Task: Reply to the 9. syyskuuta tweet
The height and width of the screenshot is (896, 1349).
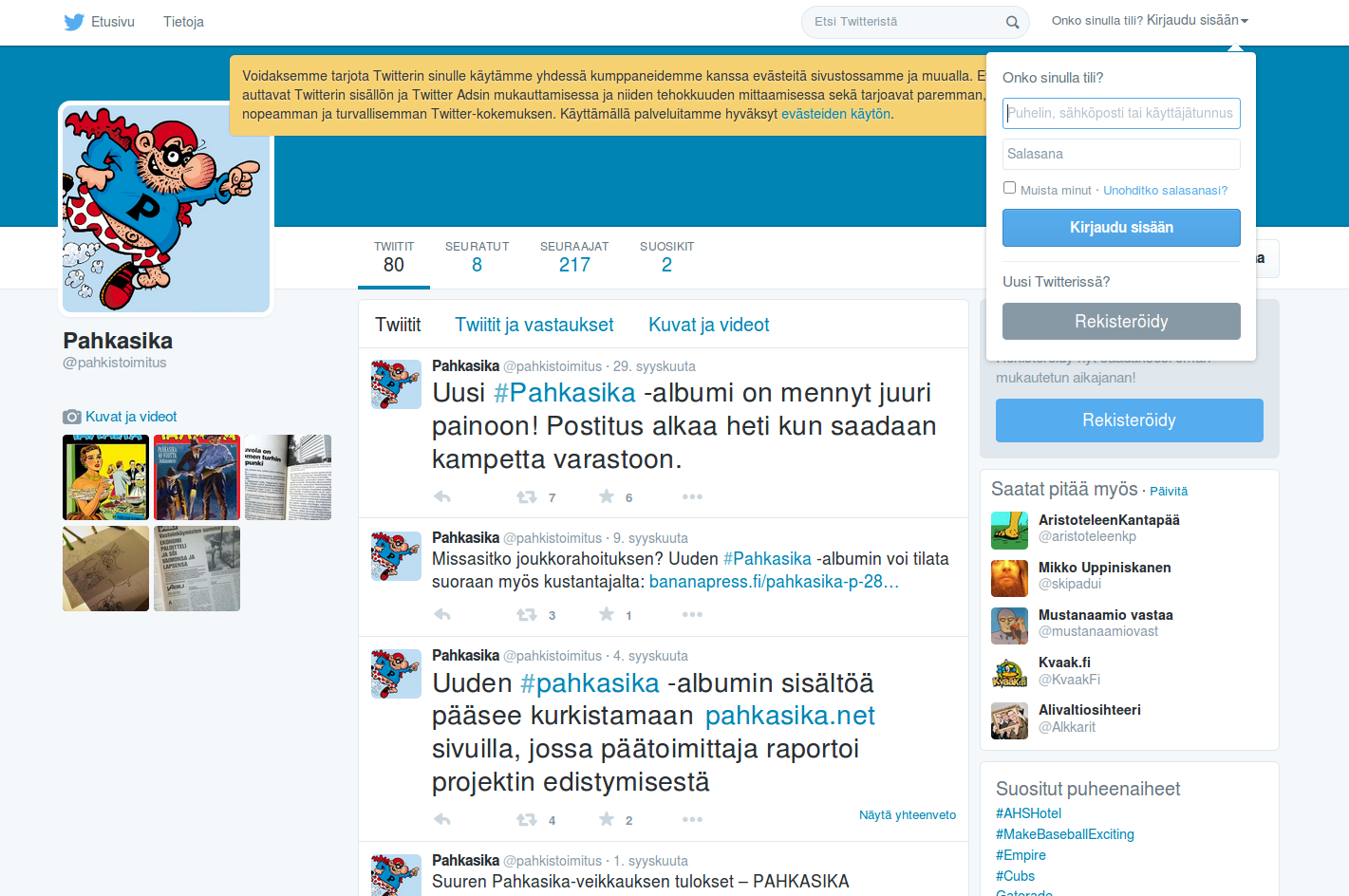Action: tap(442, 614)
